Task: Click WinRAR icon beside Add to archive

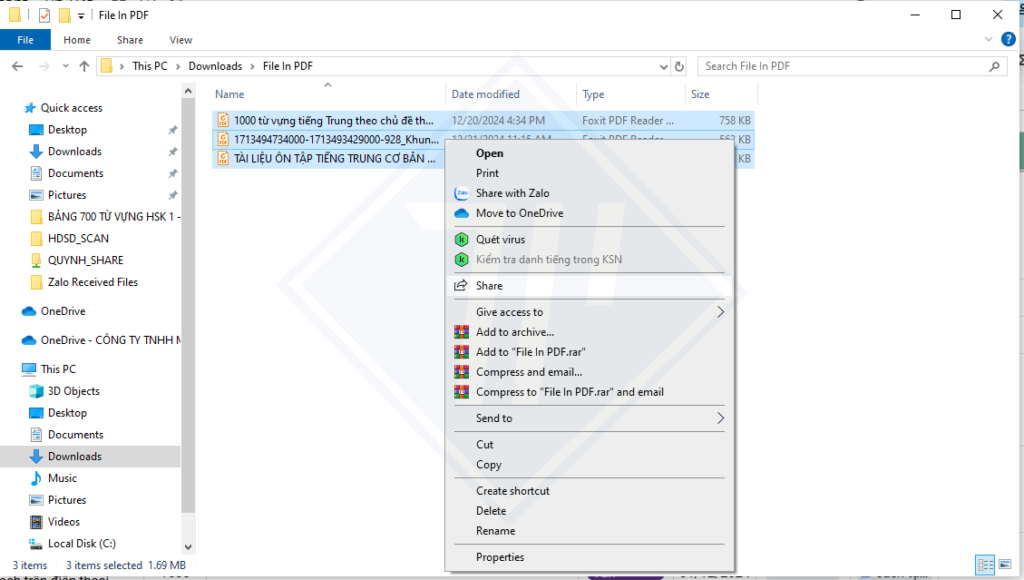Action: coord(461,332)
